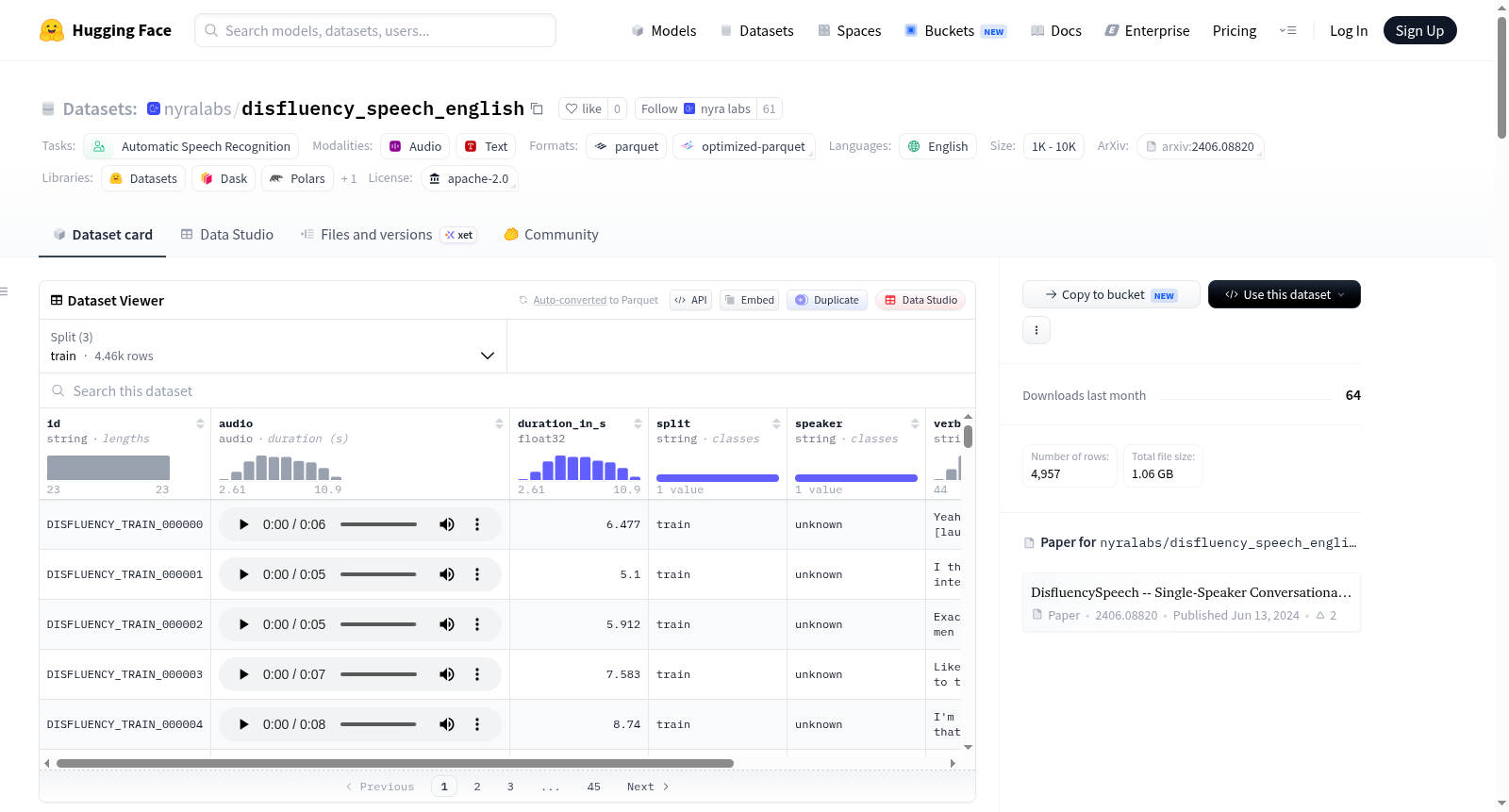Focus the search models, datasets, users box

click(x=375, y=30)
